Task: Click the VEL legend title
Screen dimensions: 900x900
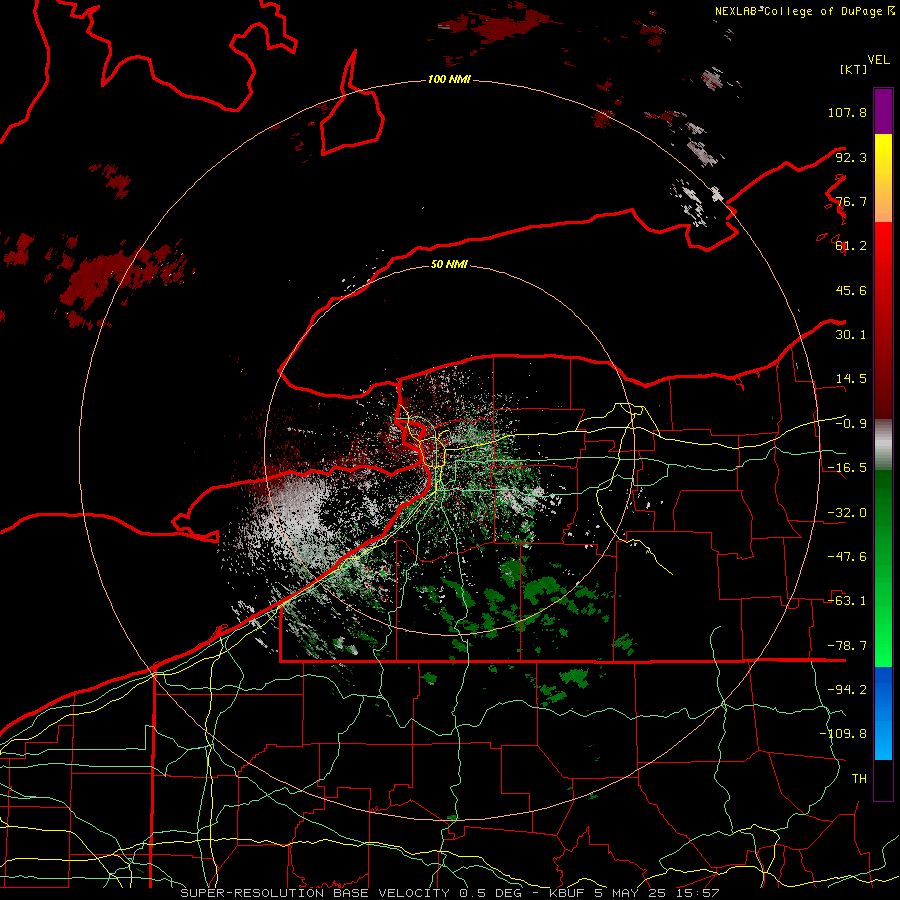Action: coord(878,60)
